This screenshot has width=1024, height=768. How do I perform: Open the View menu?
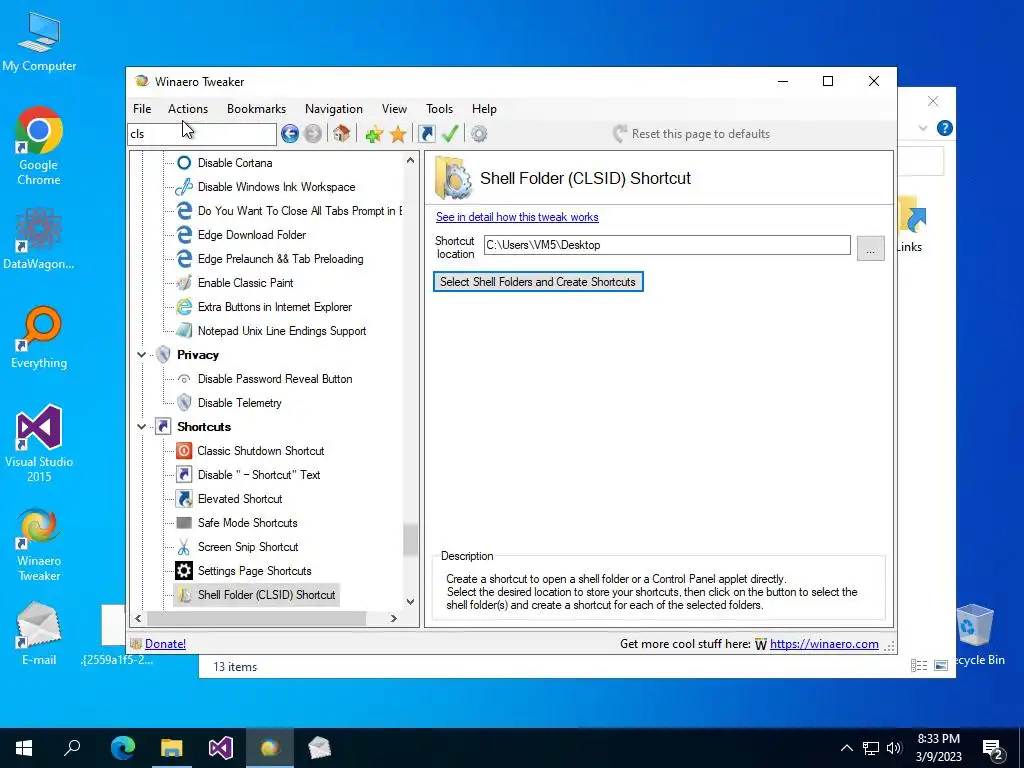pos(394,109)
